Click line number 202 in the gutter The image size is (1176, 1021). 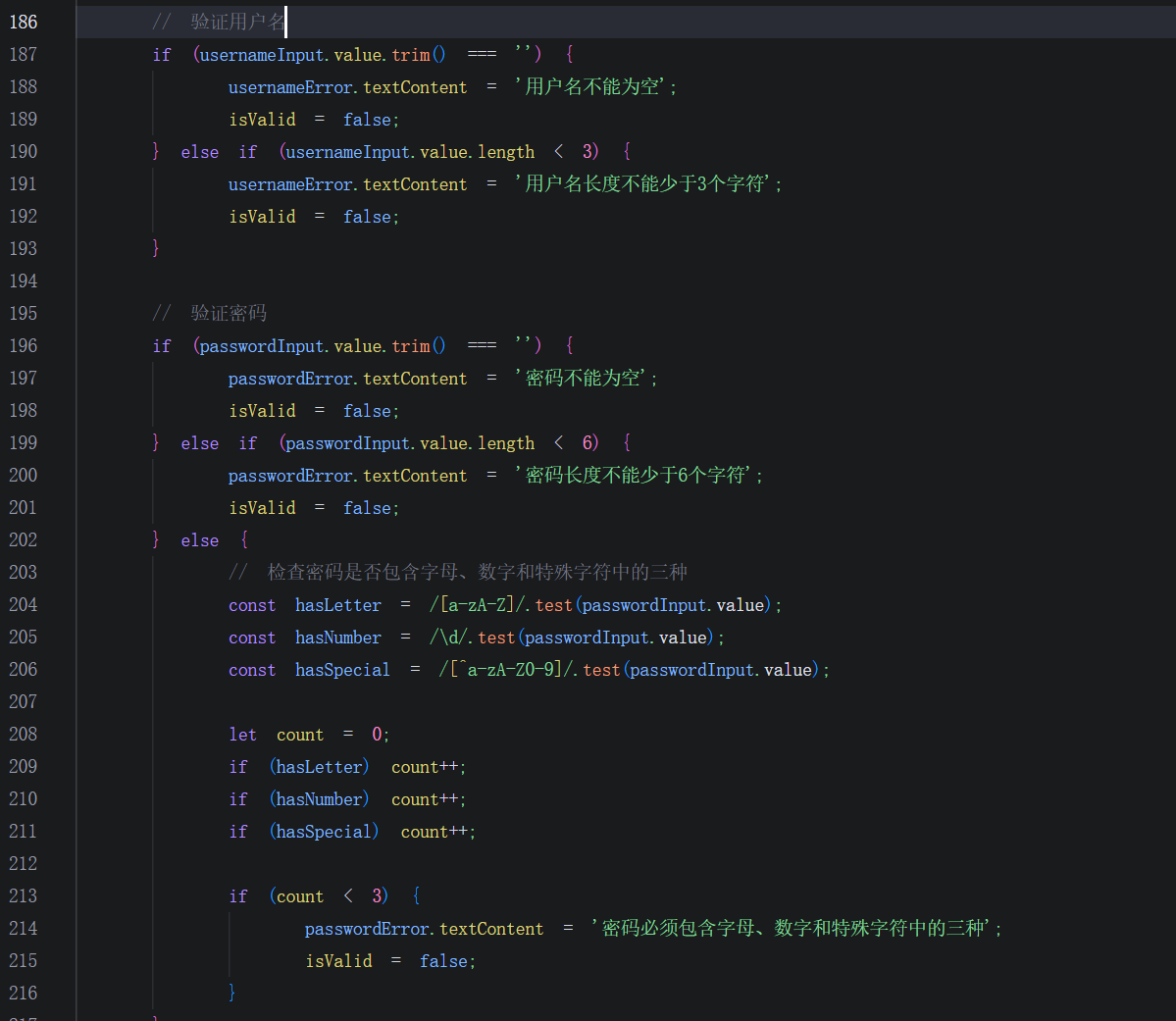24,539
